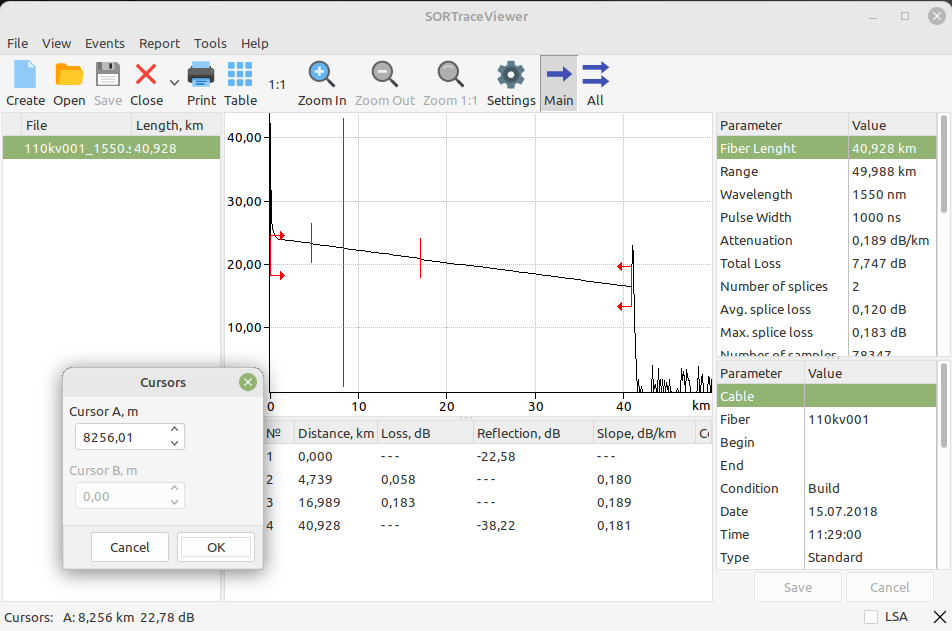The width and height of the screenshot is (952, 631).
Task: Open the Table view icon
Action: coord(240,76)
